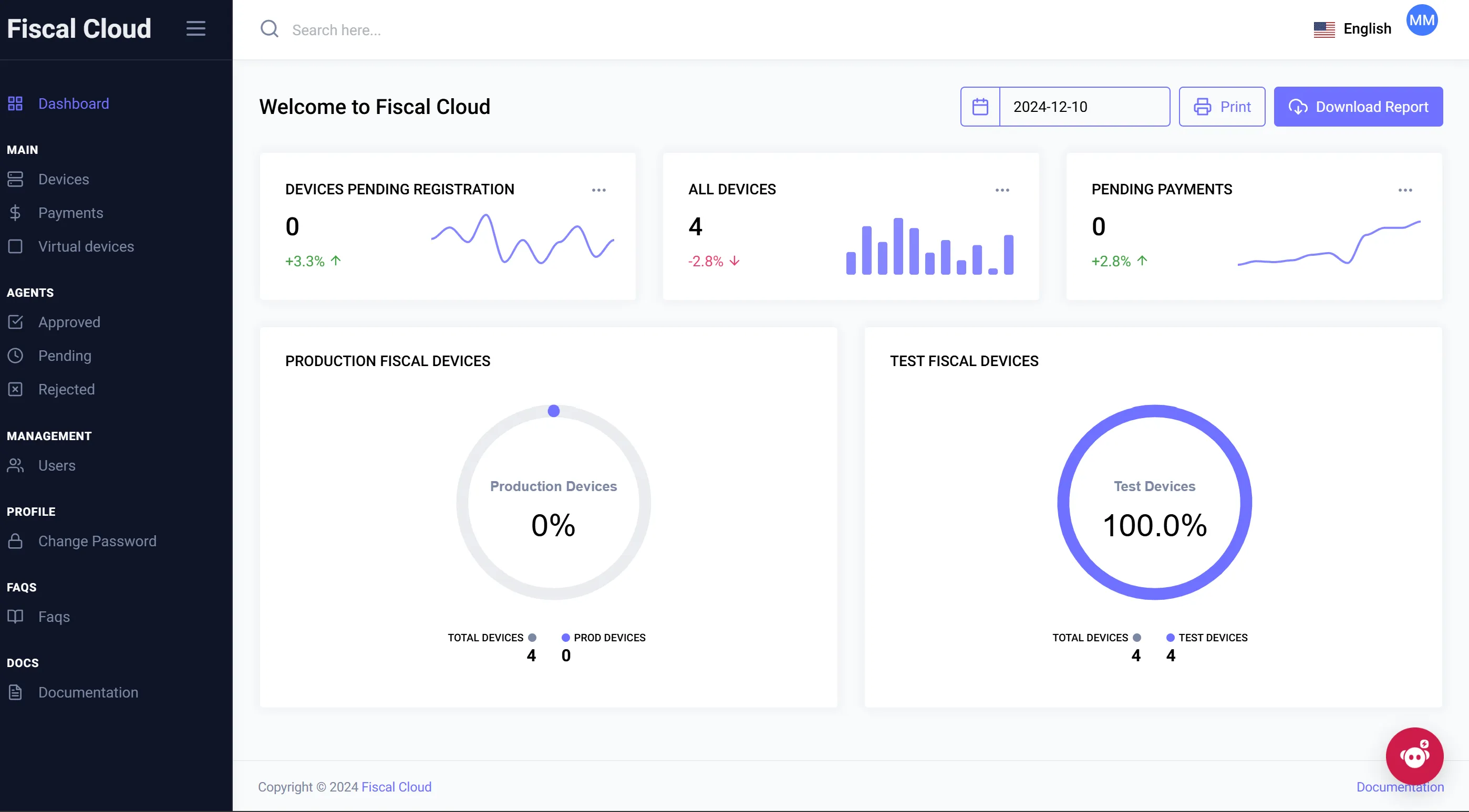1469x812 pixels.
Task: Go to Dashboard in sidebar
Action: (74, 103)
